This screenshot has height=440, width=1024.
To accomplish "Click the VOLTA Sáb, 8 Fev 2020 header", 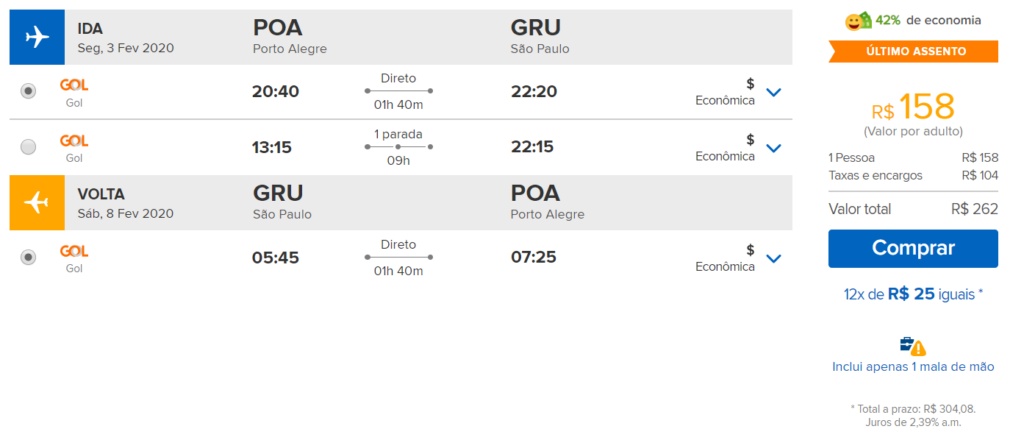I will click(x=126, y=203).
